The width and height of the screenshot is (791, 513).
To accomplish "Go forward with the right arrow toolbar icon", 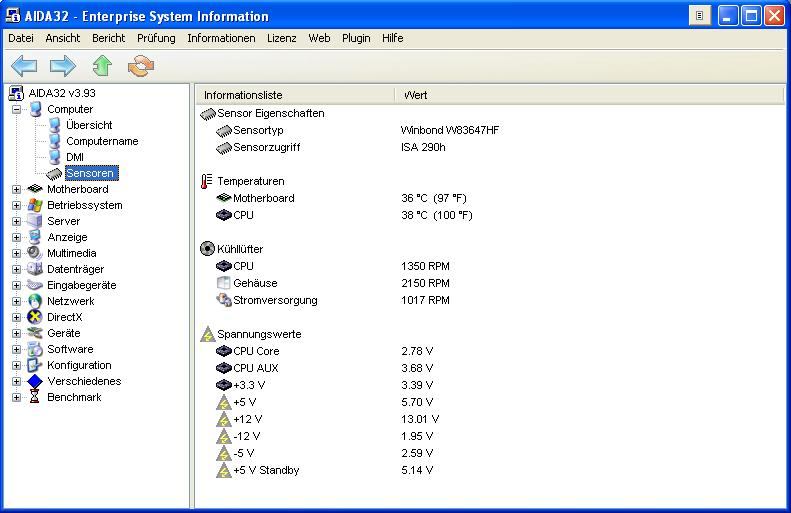I will [x=63, y=66].
